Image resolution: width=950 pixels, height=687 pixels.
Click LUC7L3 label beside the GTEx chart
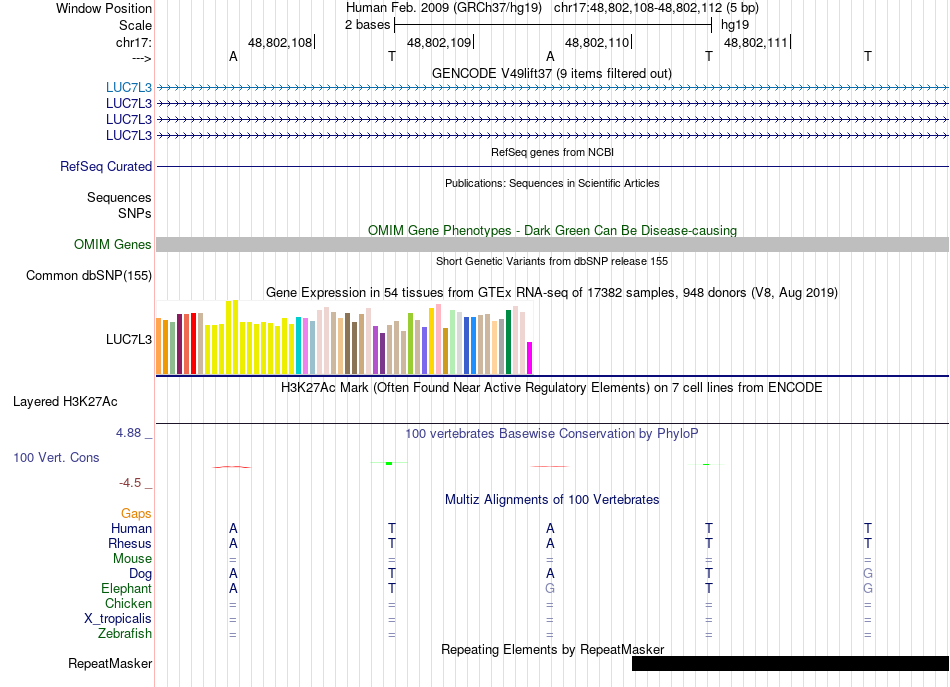pyautogui.click(x=128, y=339)
